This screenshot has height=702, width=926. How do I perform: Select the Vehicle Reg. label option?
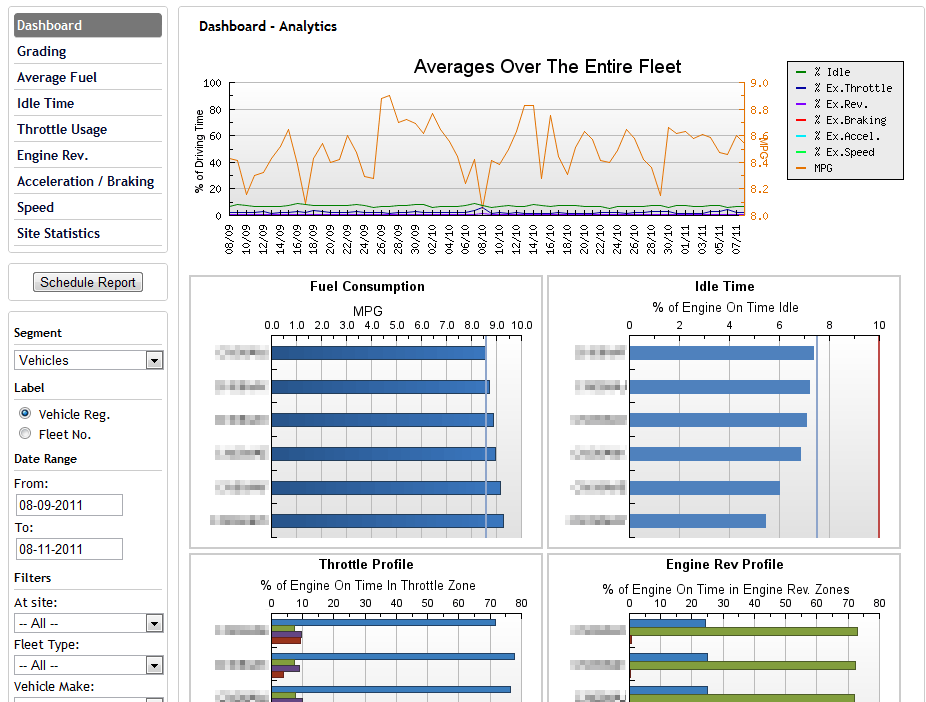pos(23,414)
